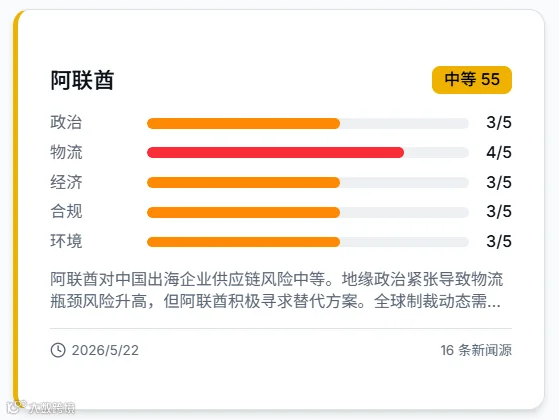This screenshot has width=559, height=420.
Task: Click the yellow left border accent of card
Action: pos(16,209)
